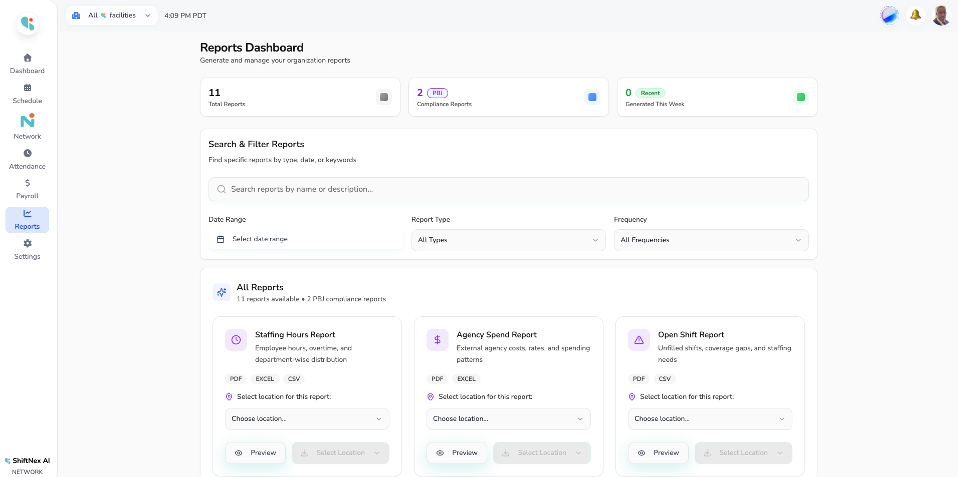Open the Dashboard home icon

tap(27, 57)
